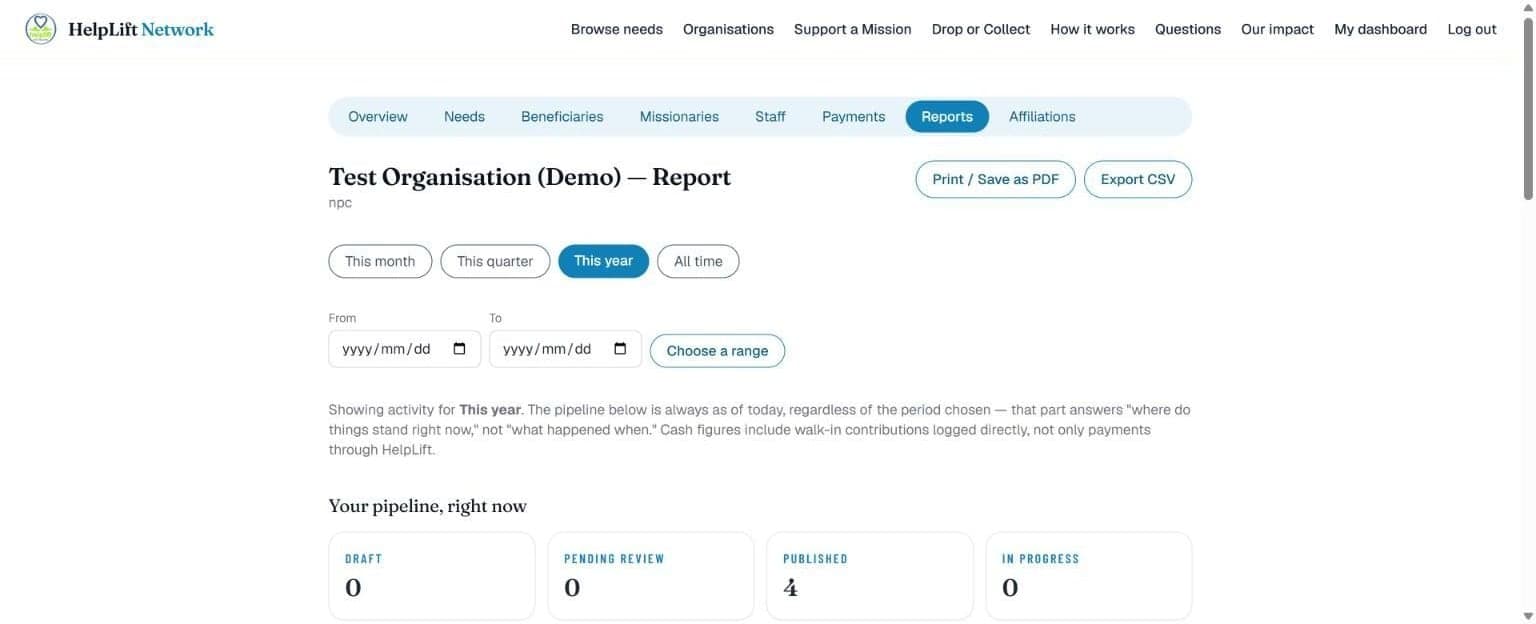The width and height of the screenshot is (1536, 624).
Task: Open the Missionaries tab
Action: (679, 117)
